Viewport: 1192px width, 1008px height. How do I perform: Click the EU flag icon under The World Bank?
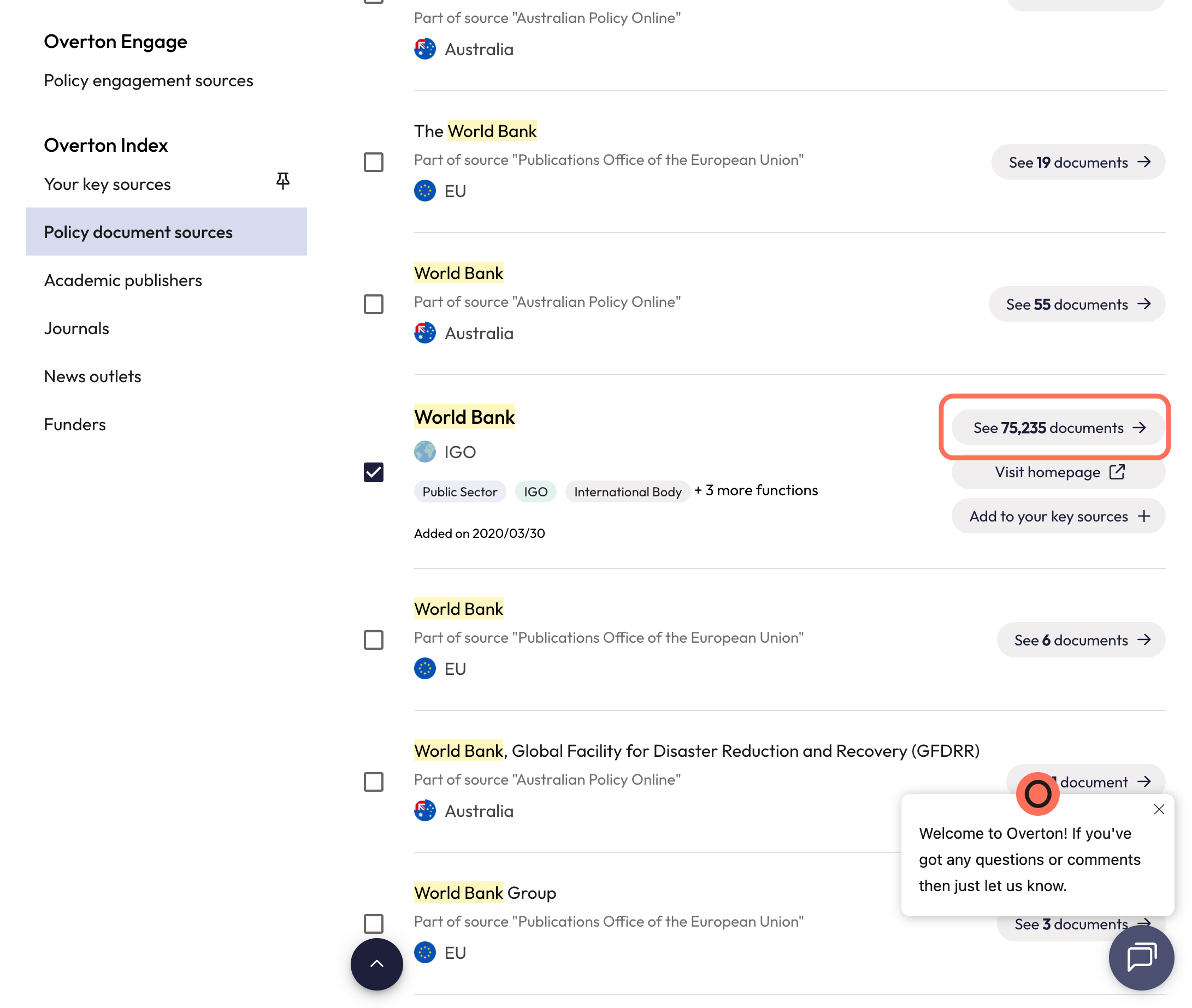(425, 191)
